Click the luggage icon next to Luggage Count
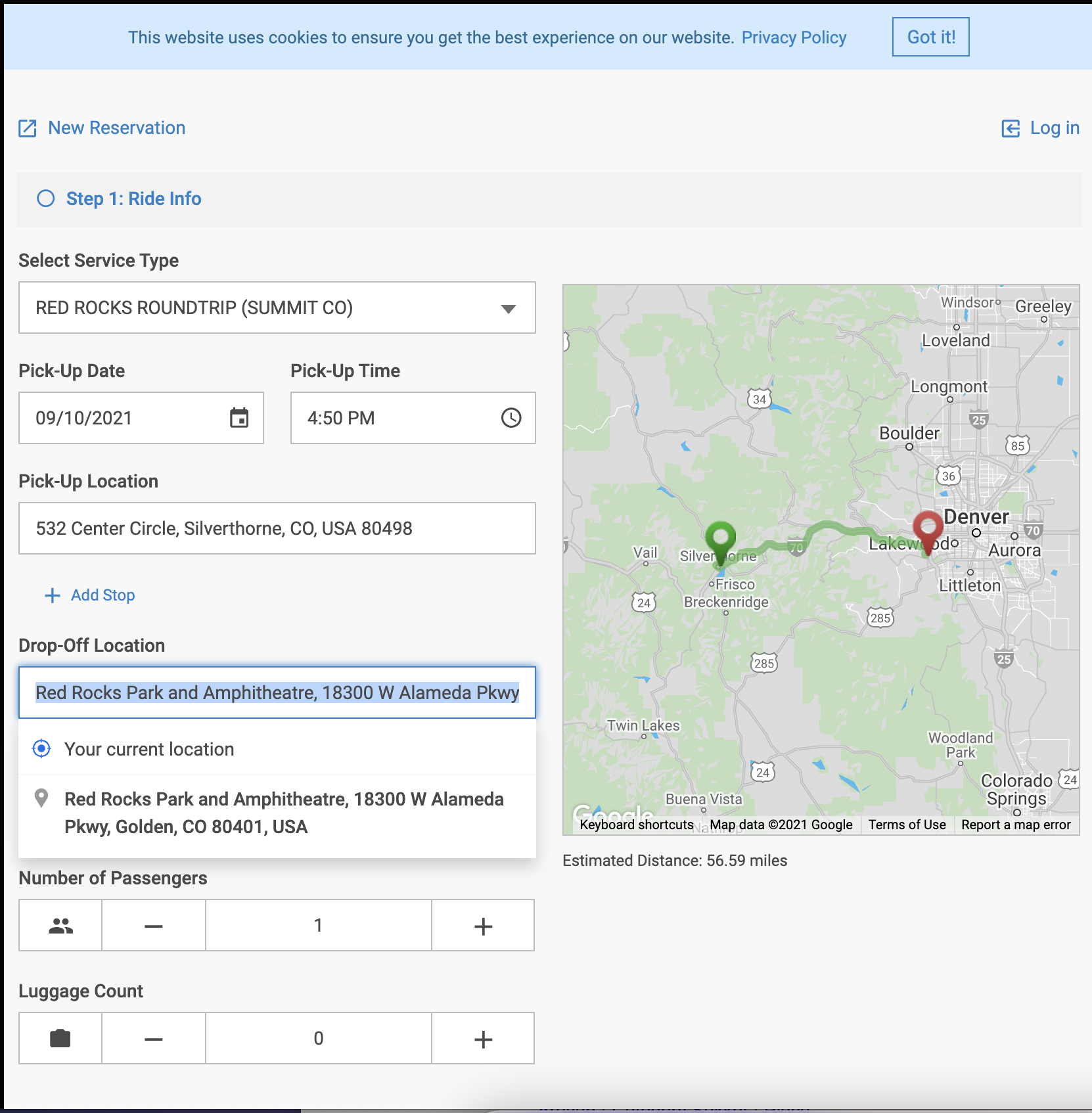Image resolution: width=1092 pixels, height=1113 pixels. [x=60, y=1038]
